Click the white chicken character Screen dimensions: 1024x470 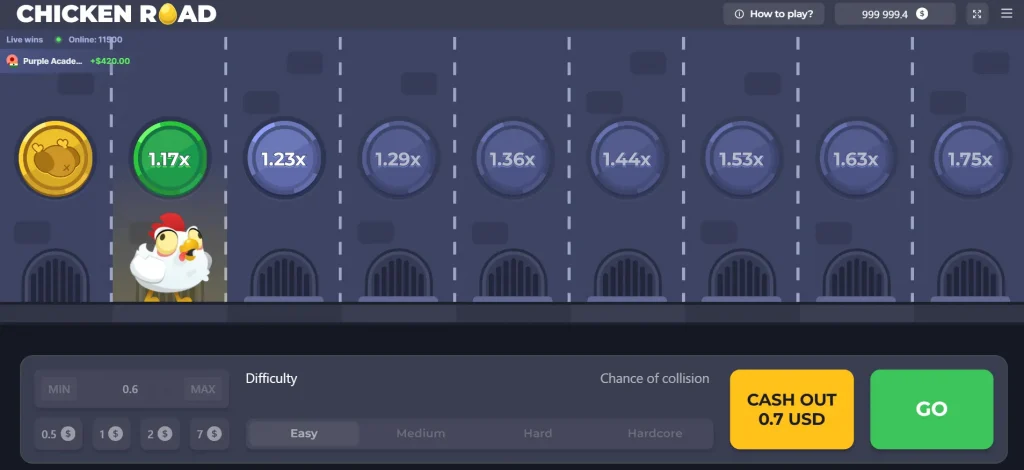tap(168, 258)
